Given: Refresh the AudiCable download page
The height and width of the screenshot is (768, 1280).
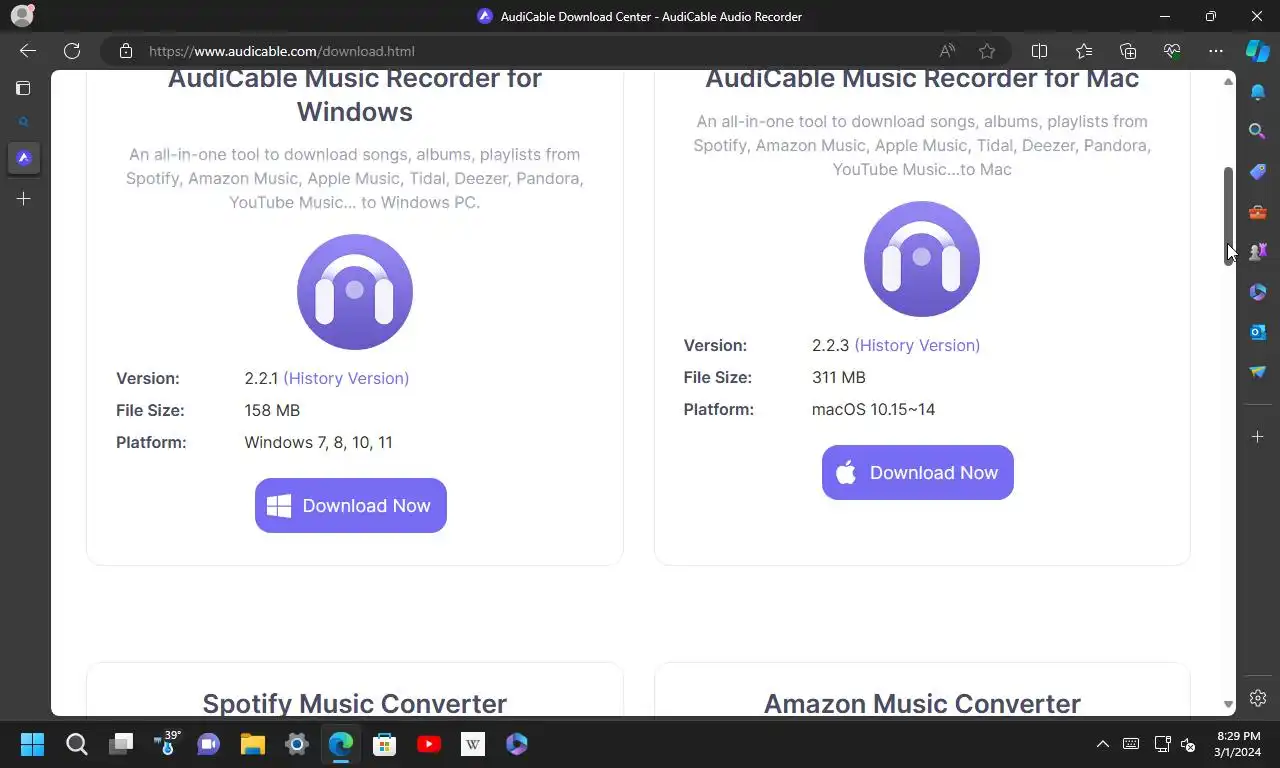Looking at the screenshot, I should click(72, 51).
